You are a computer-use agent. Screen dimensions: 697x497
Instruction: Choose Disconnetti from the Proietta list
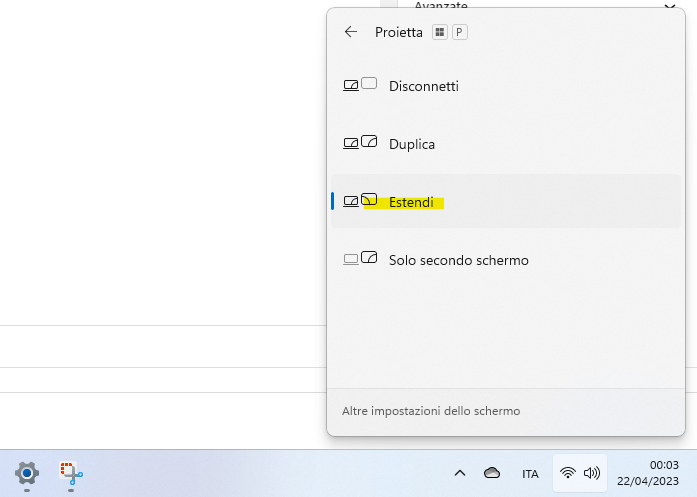point(423,86)
